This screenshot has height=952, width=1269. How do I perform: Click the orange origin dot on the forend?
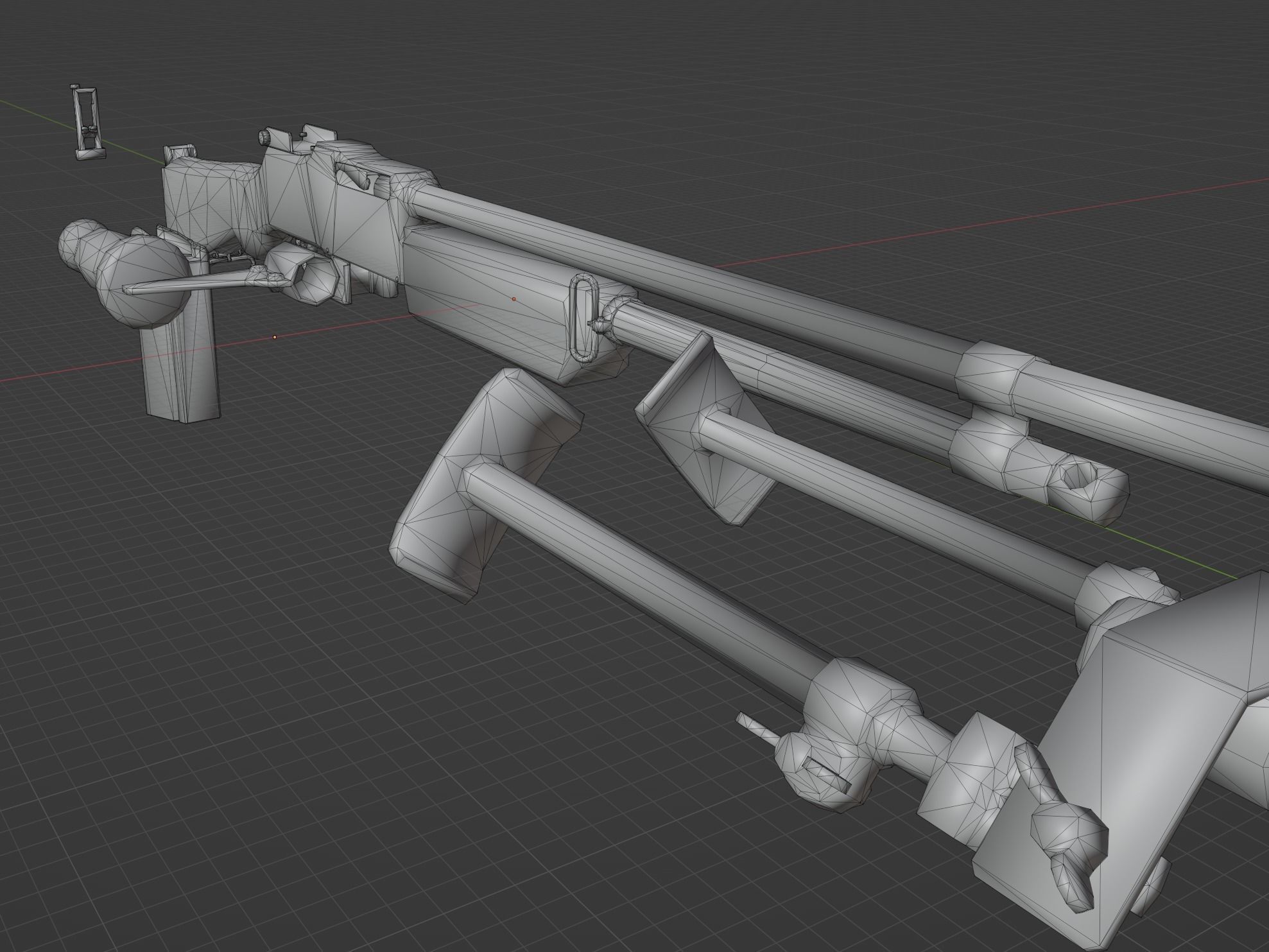point(514,299)
